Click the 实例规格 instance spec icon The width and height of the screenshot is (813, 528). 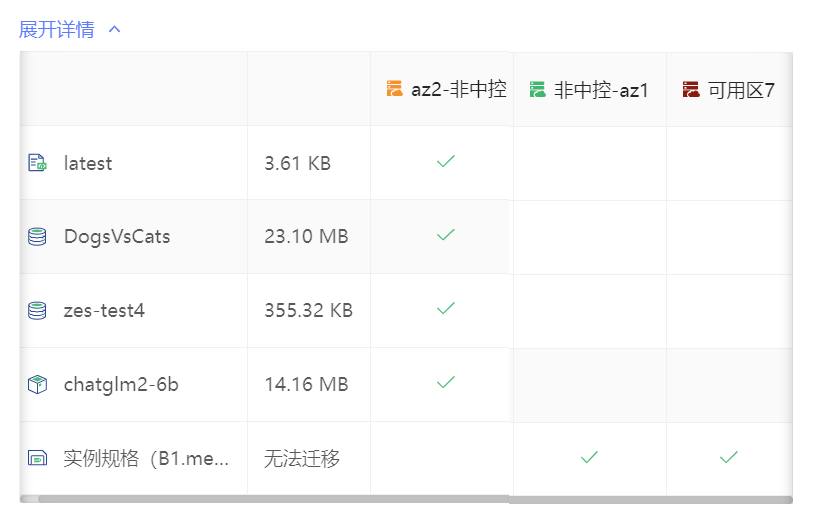(x=37, y=459)
